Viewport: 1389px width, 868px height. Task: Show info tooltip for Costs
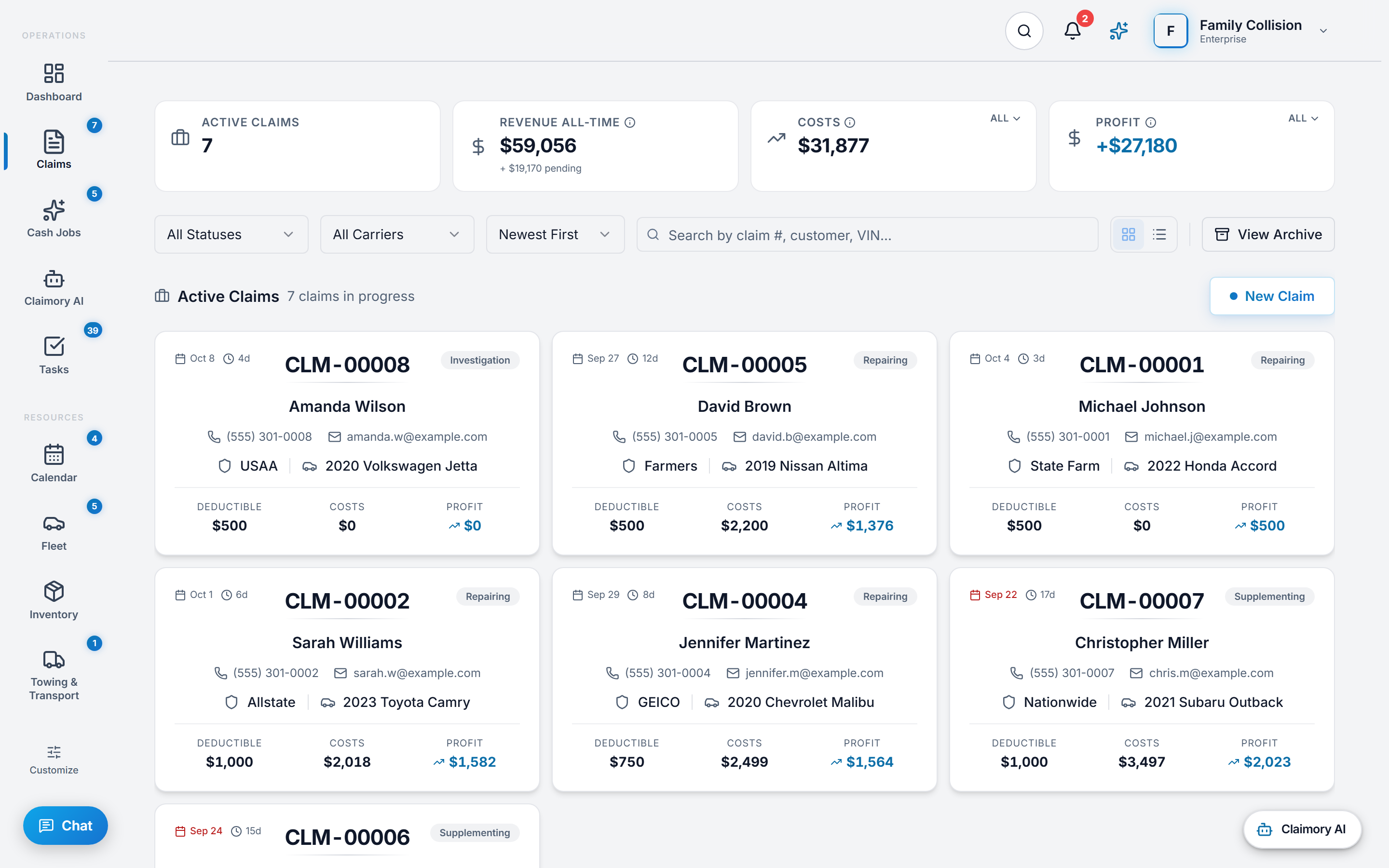coord(850,122)
